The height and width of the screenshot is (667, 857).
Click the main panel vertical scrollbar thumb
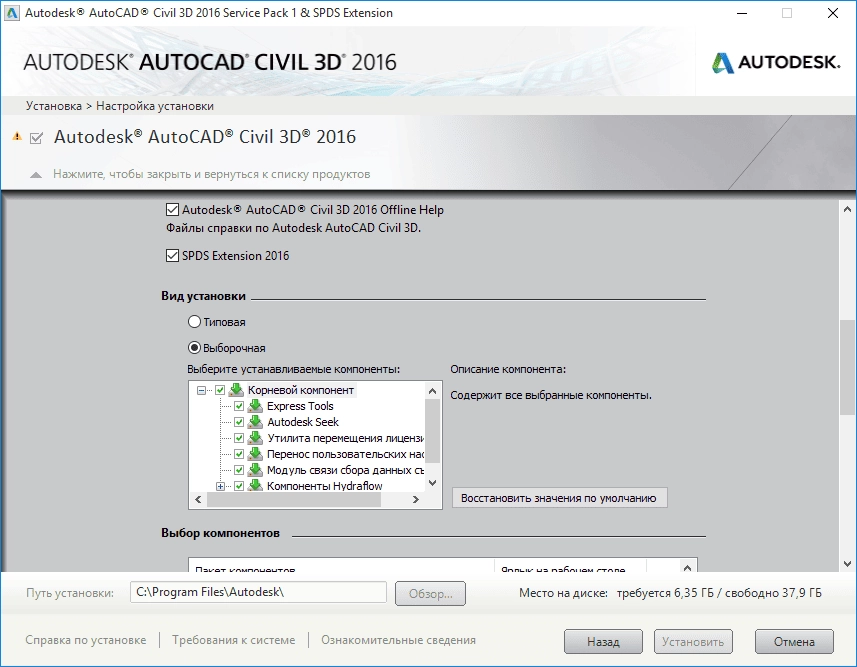tap(847, 367)
